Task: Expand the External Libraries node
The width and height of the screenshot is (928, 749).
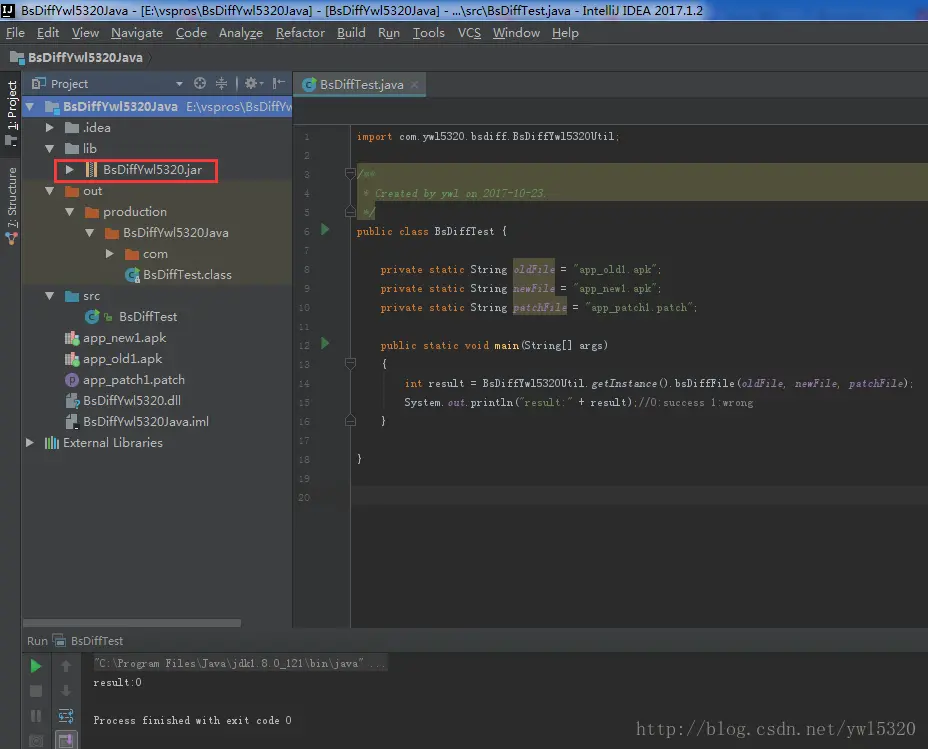Action: pos(30,443)
